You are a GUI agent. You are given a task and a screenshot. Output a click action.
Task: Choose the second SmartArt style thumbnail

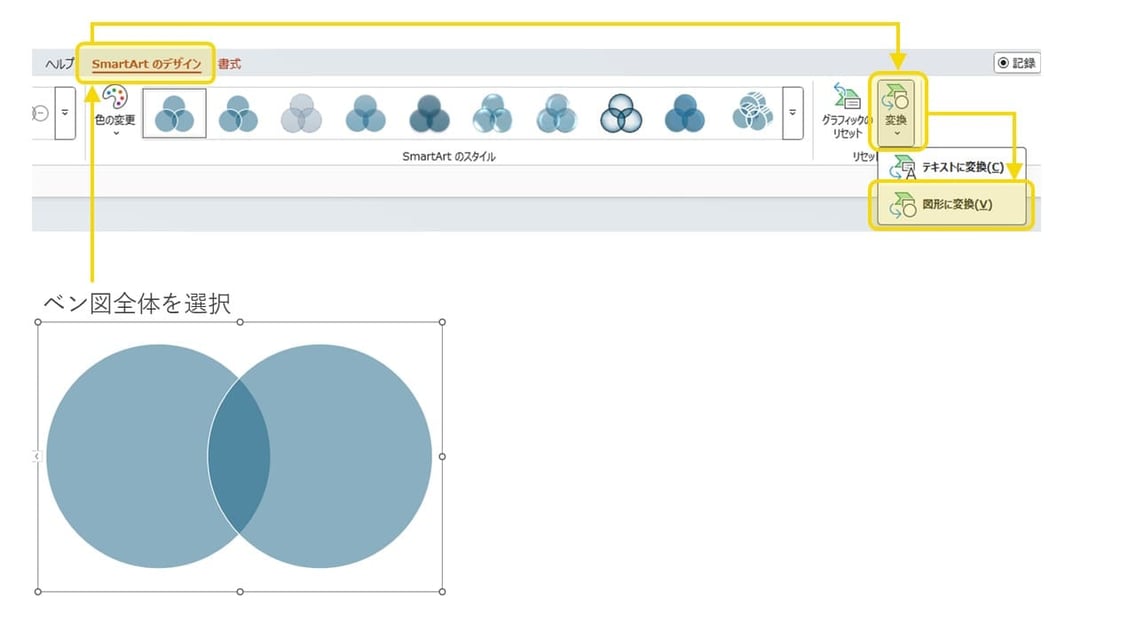click(x=238, y=114)
